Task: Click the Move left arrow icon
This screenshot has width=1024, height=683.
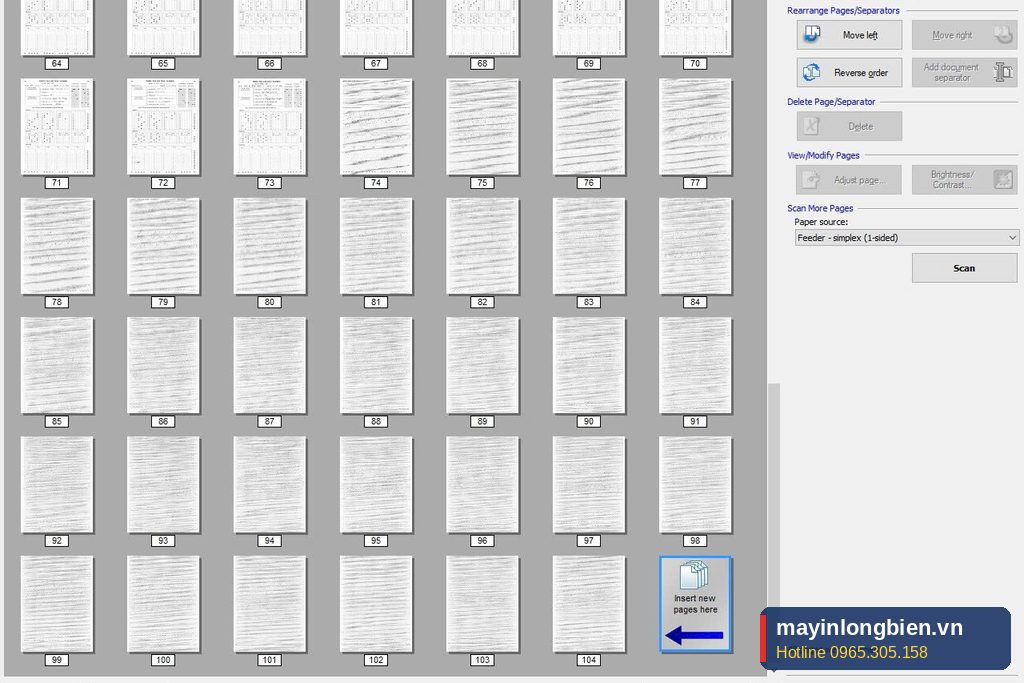Action: (812, 34)
